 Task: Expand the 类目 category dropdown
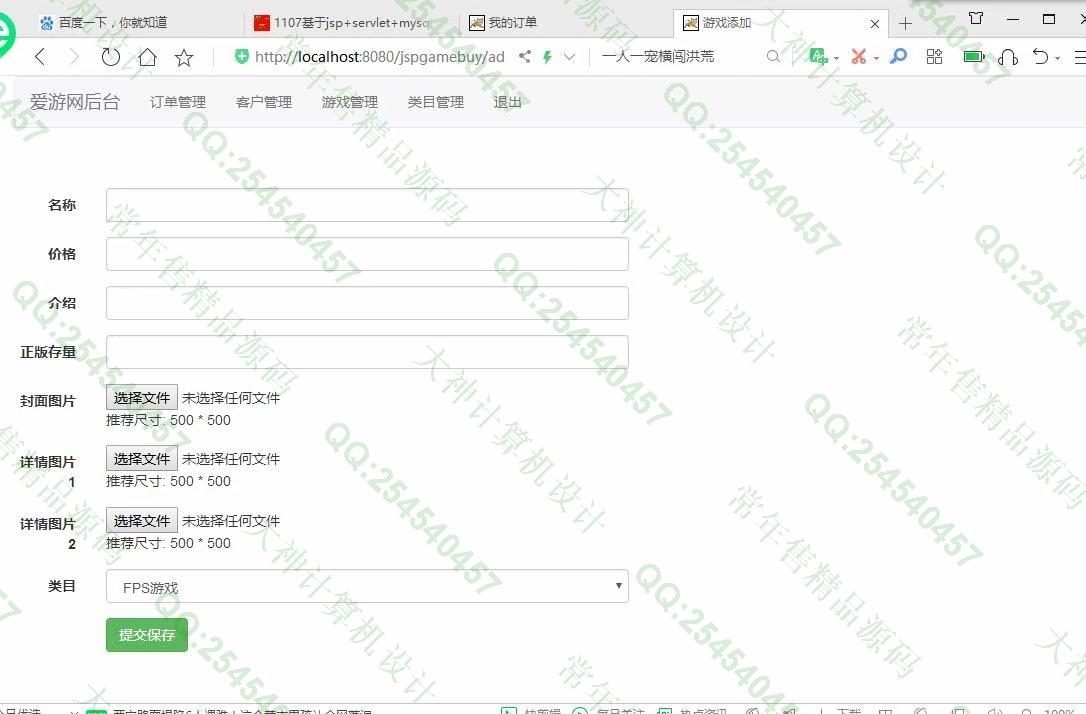367,587
